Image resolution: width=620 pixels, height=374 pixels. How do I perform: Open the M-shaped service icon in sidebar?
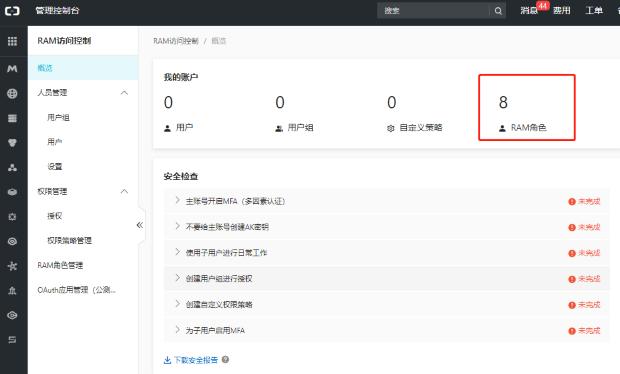tap(12, 69)
